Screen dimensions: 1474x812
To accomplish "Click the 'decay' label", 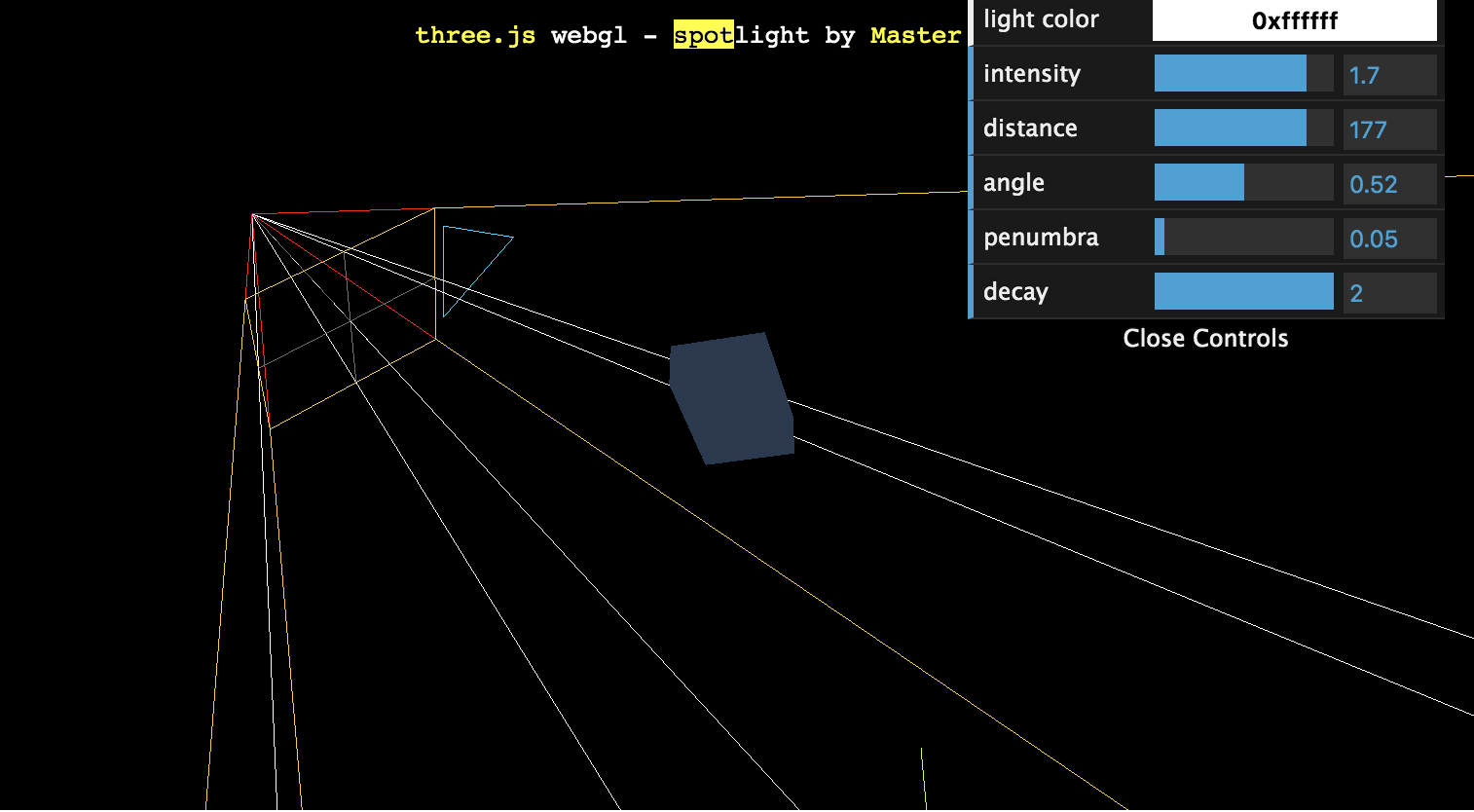I will (x=1015, y=292).
